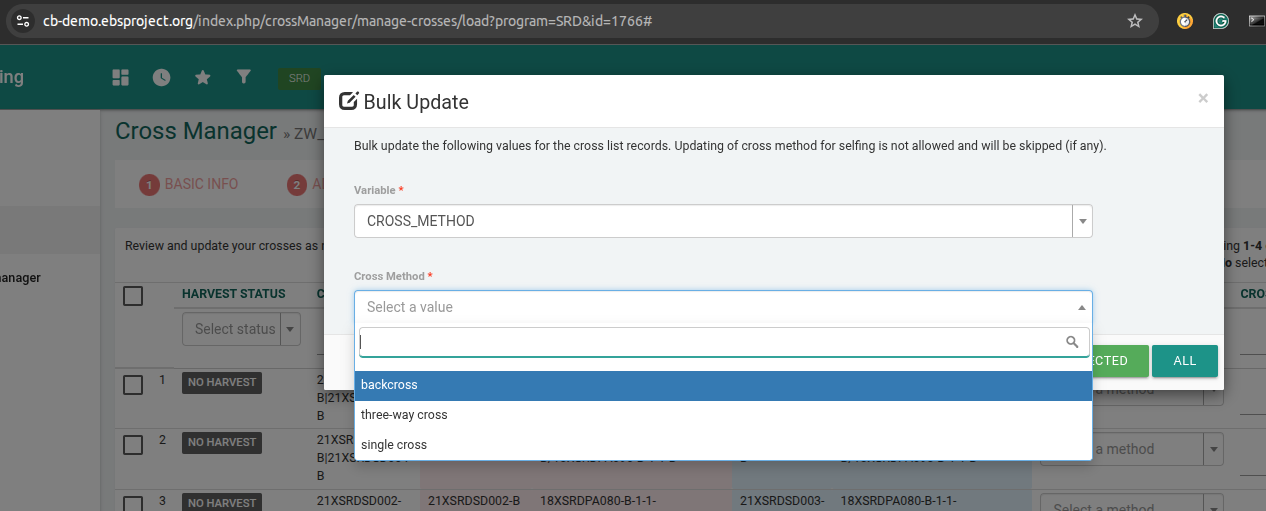Click the ALL button
The image size is (1266, 511).
[1184, 361]
